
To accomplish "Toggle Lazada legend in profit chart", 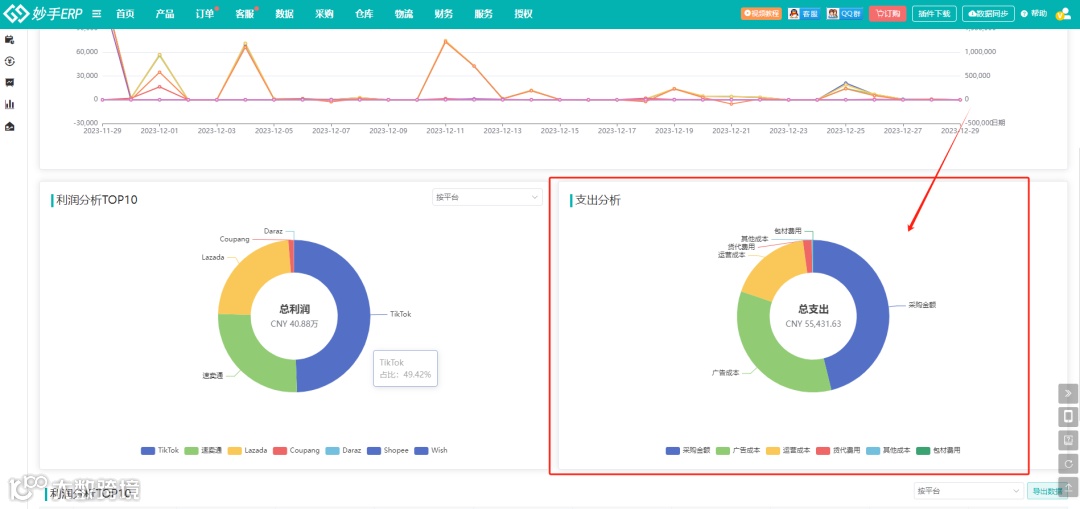I will 247,450.
